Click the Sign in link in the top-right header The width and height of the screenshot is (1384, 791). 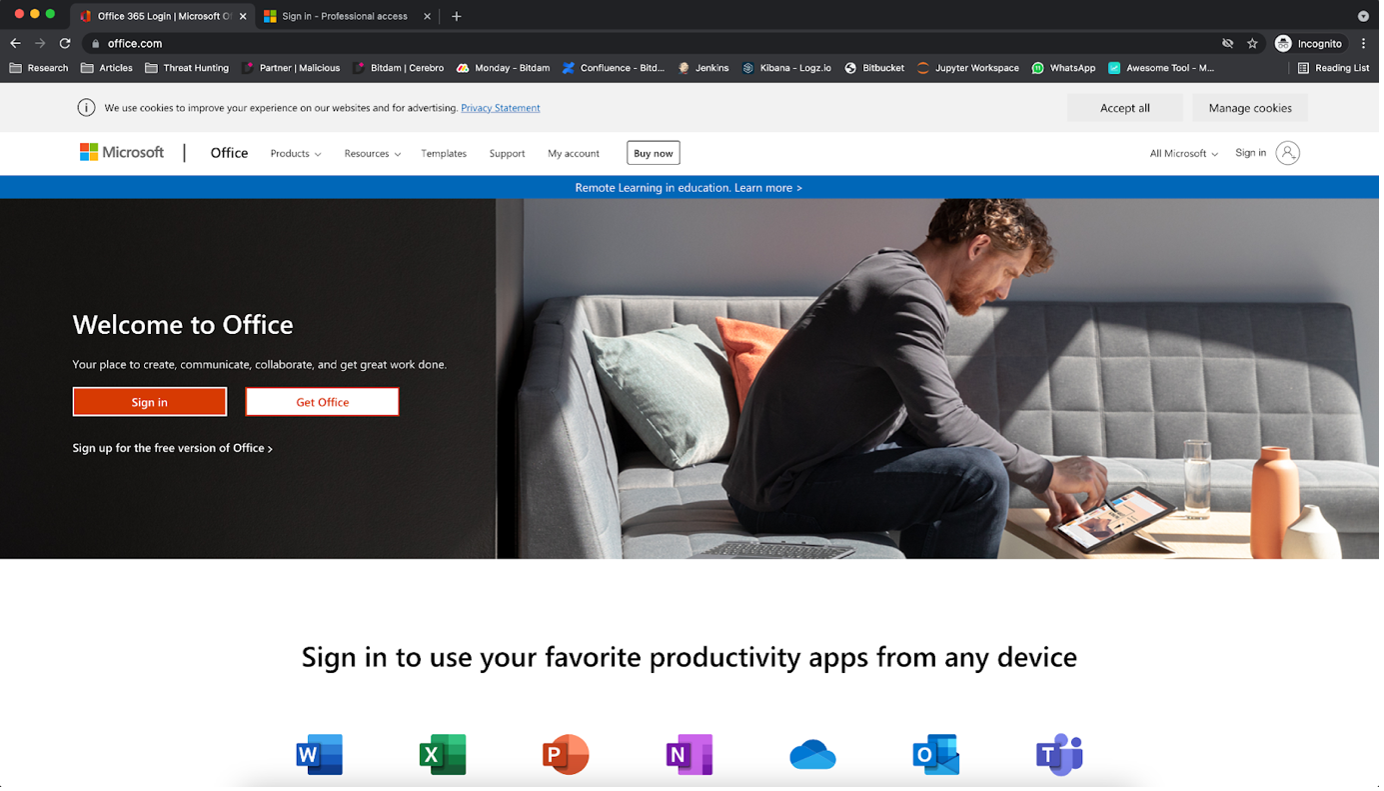[1255, 153]
